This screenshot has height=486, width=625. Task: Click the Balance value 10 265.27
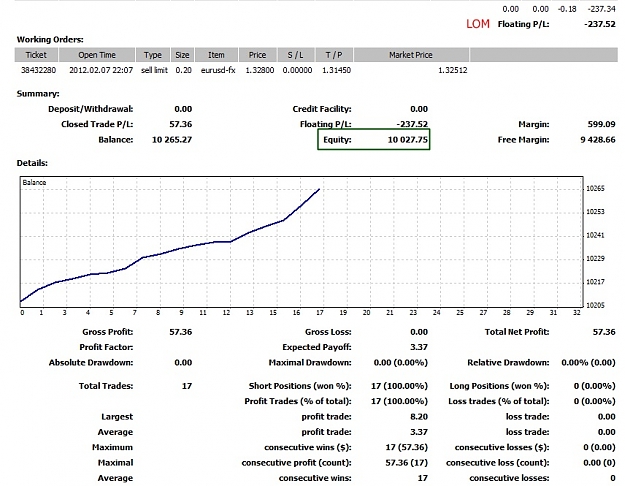pos(172,140)
